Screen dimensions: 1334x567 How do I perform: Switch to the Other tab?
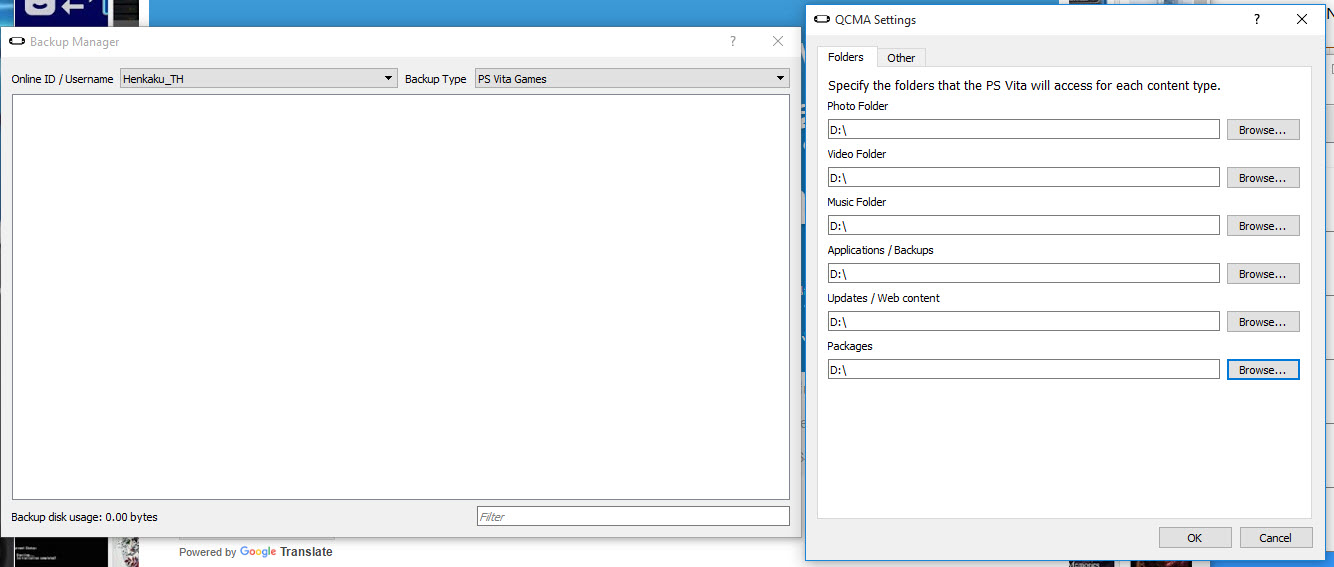tap(901, 58)
